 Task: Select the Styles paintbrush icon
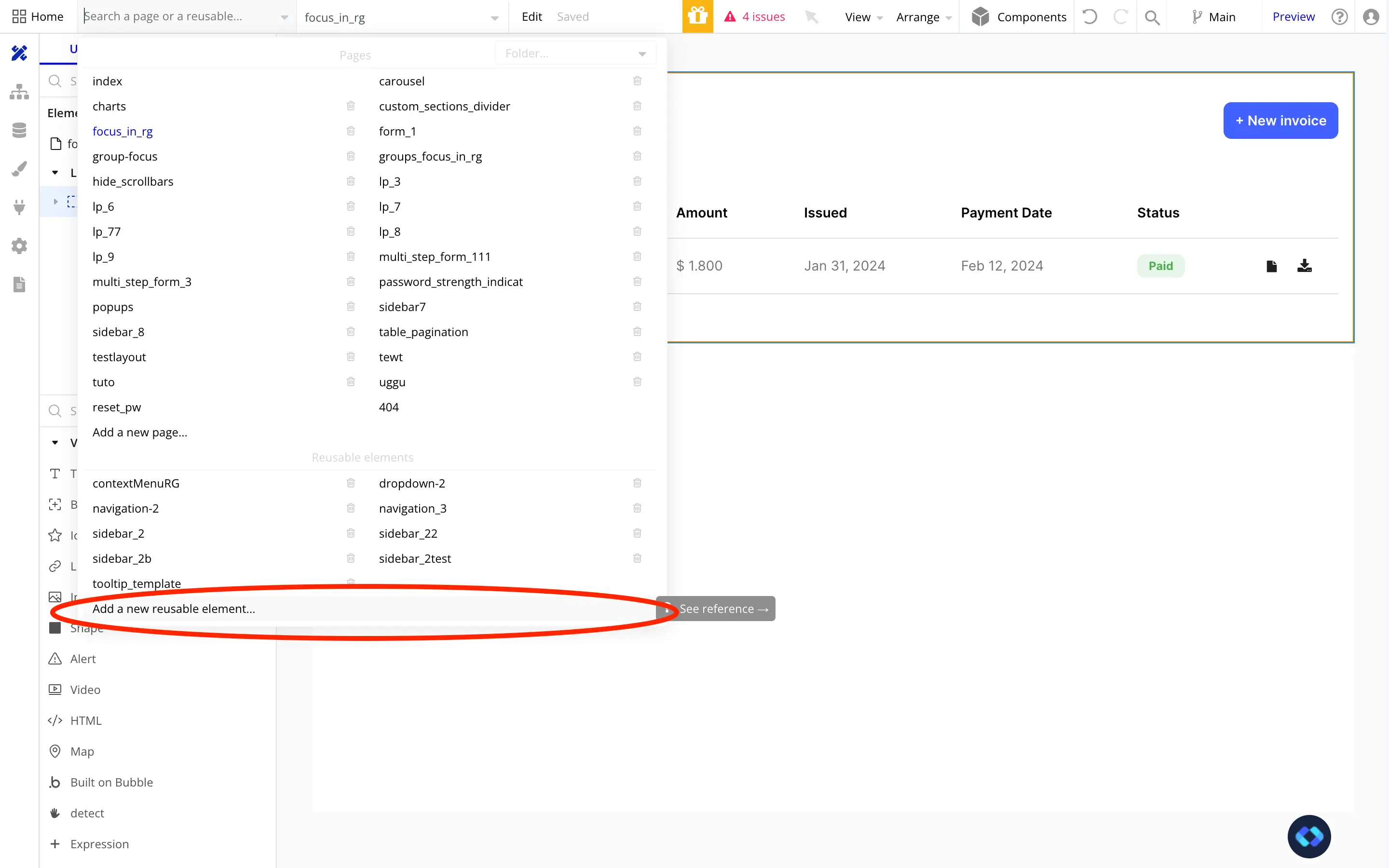[19, 168]
